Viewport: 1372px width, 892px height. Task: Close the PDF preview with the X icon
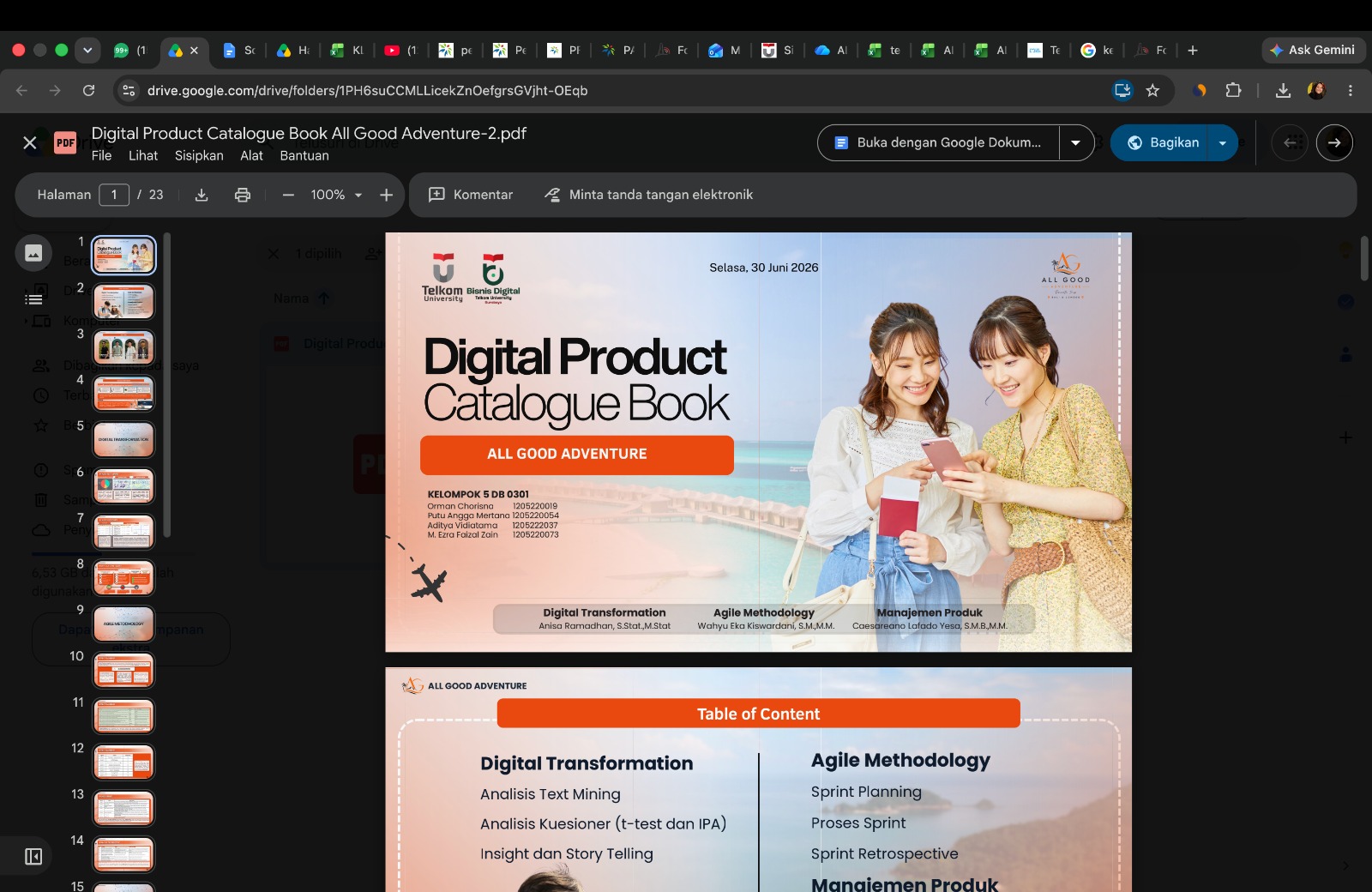[x=30, y=142]
